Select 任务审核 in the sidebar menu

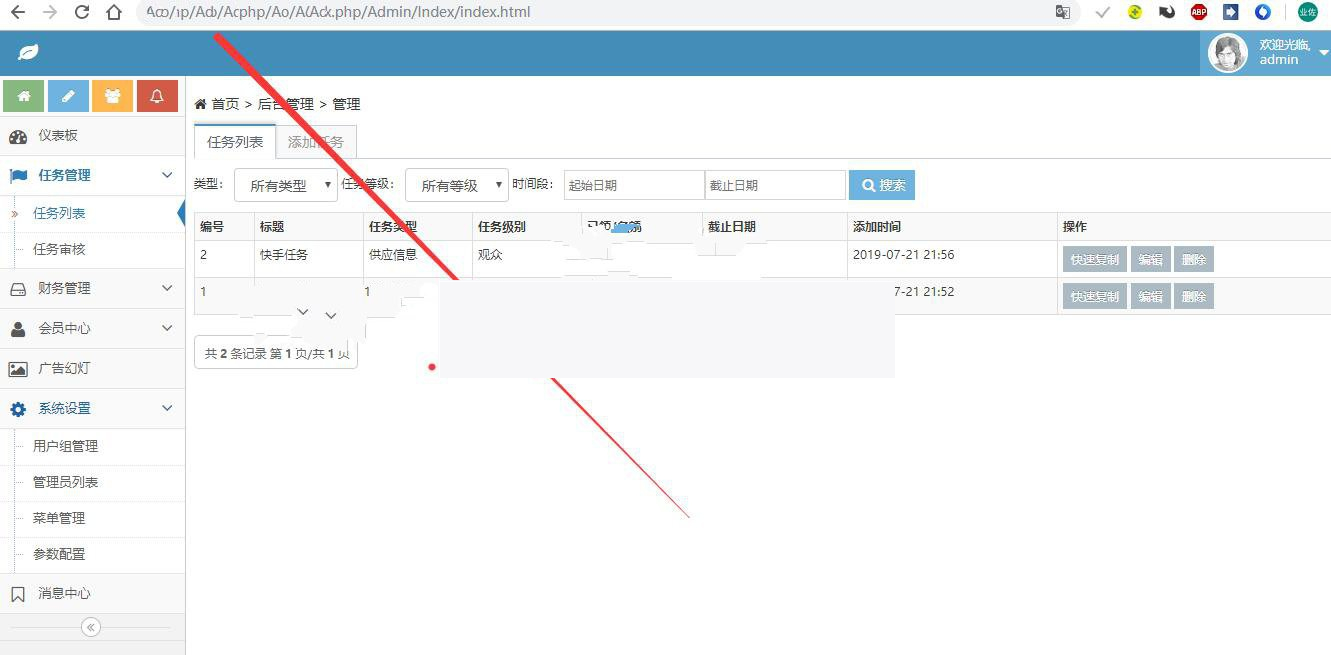click(x=60, y=249)
